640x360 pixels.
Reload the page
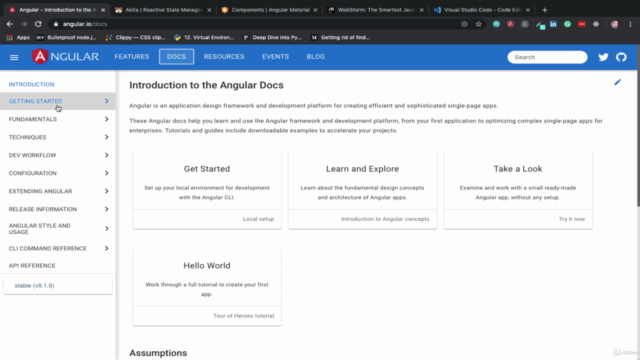(x=38, y=24)
